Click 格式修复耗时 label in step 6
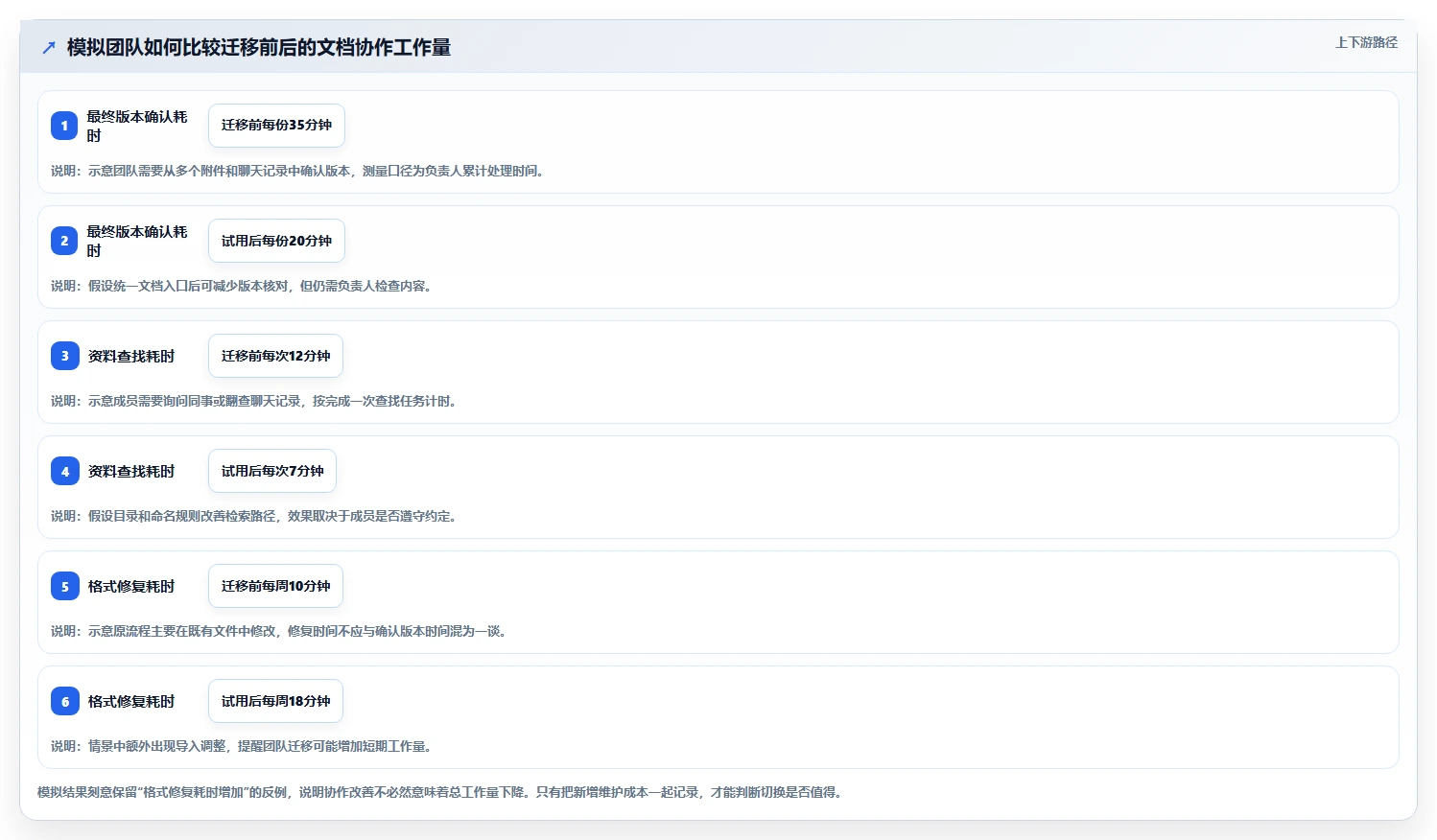1437x840 pixels. 131,701
